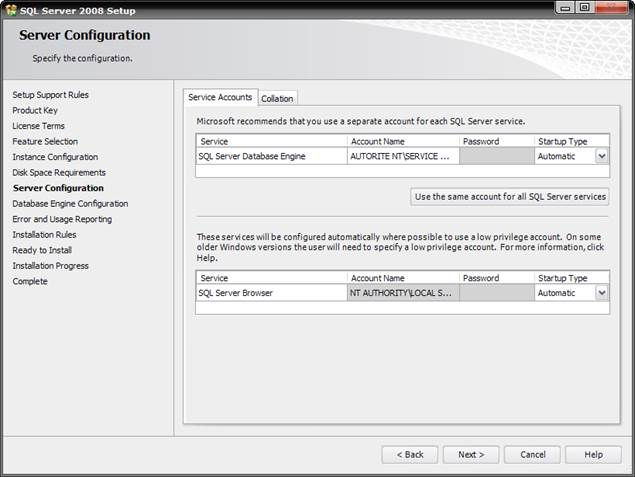This screenshot has width=635, height=477.
Task: Click Database Engine Configuration step
Action: click(70, 204)
